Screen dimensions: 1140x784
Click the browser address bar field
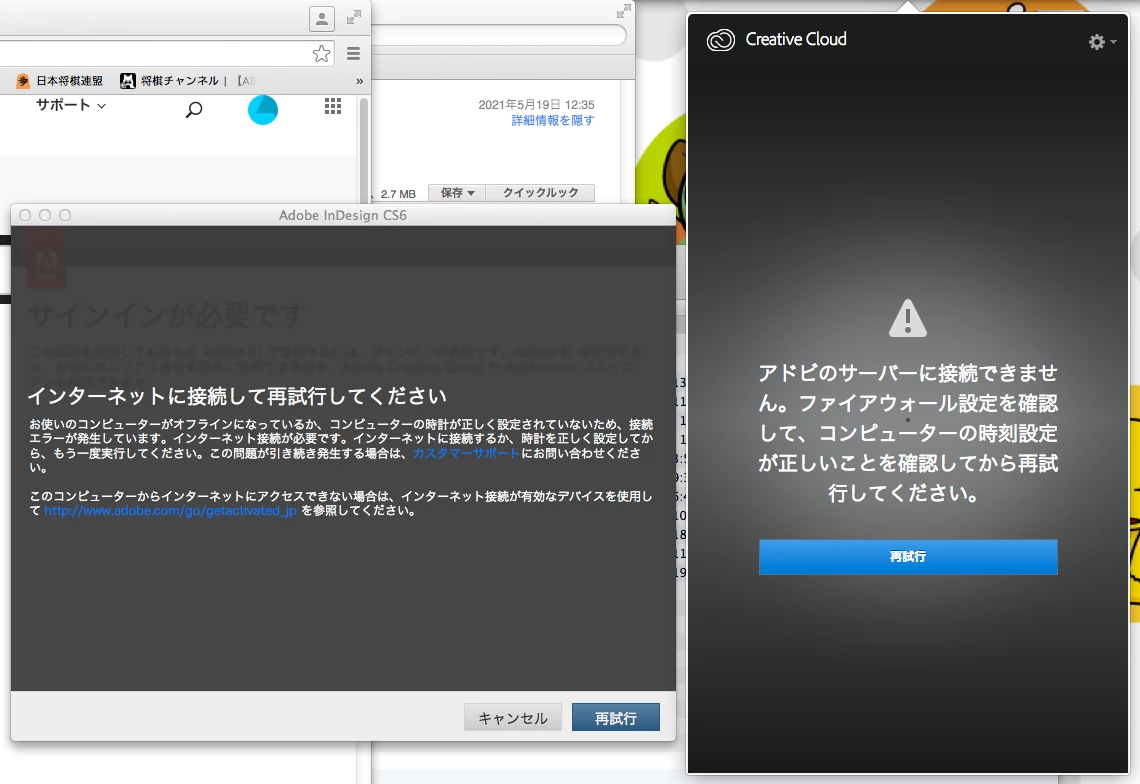[x=166, y=53]
